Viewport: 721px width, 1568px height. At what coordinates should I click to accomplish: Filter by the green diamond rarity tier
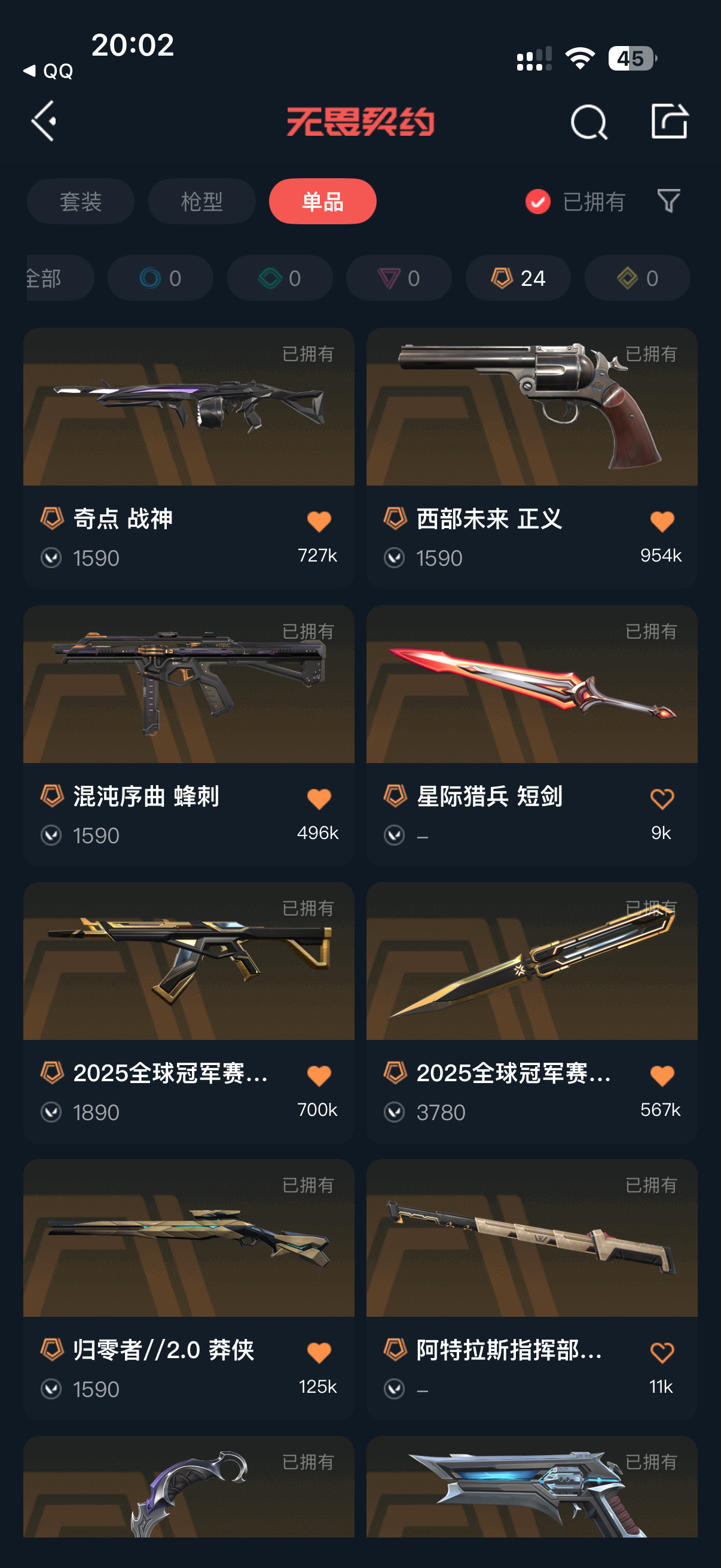(280, 278)
